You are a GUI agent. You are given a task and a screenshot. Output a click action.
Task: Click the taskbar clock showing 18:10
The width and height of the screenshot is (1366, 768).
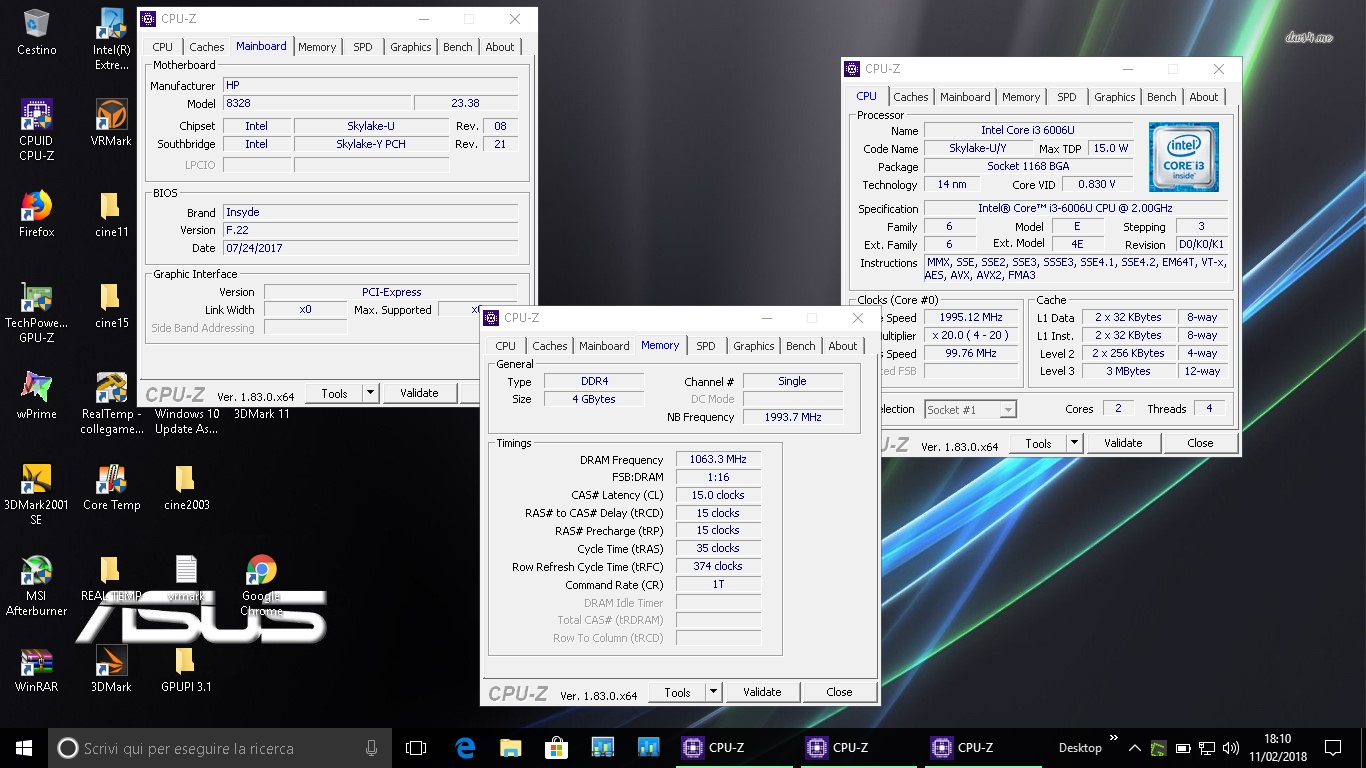coord(1277,747)
